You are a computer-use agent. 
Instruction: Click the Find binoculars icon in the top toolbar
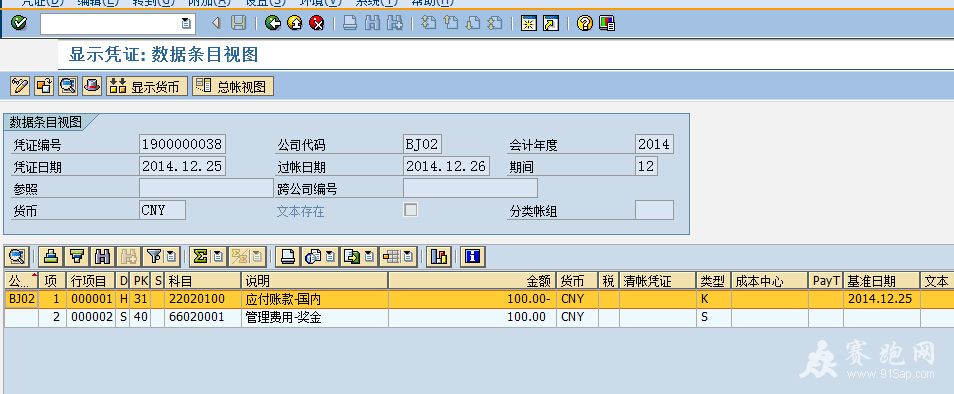372,24
